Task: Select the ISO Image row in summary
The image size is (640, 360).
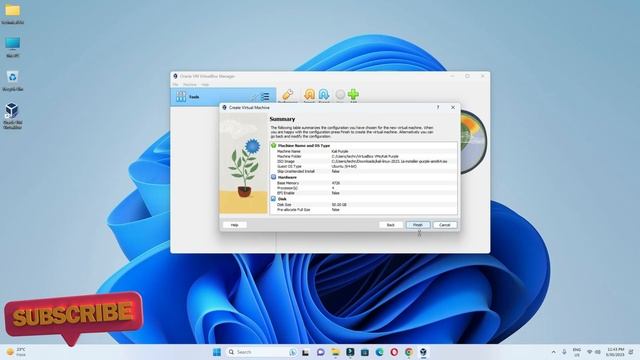Action: (x=363, y=161)
